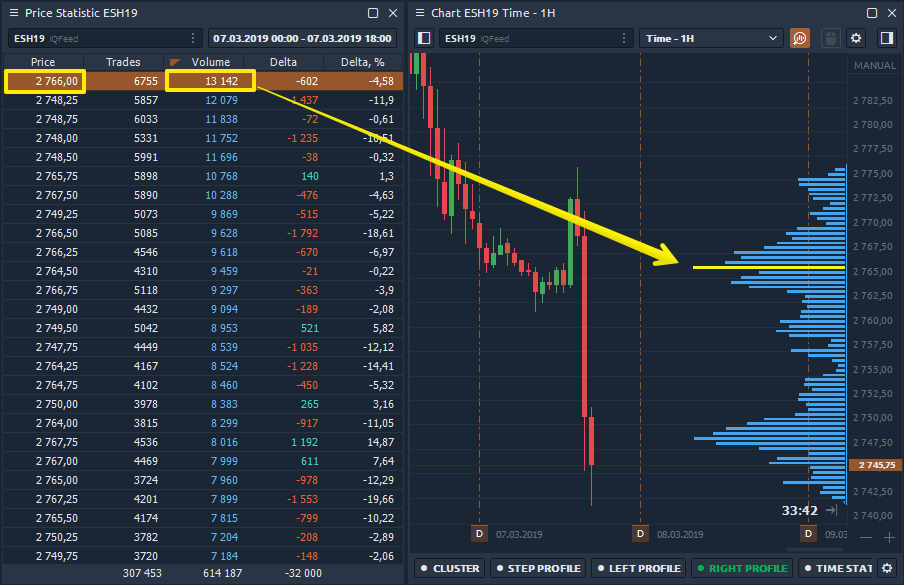Open three-dot symbol options in chart ESH19 field
Image resolution: width=904 pixels, height=585 pixels.
pyautogui.click(x=625, y=38)
